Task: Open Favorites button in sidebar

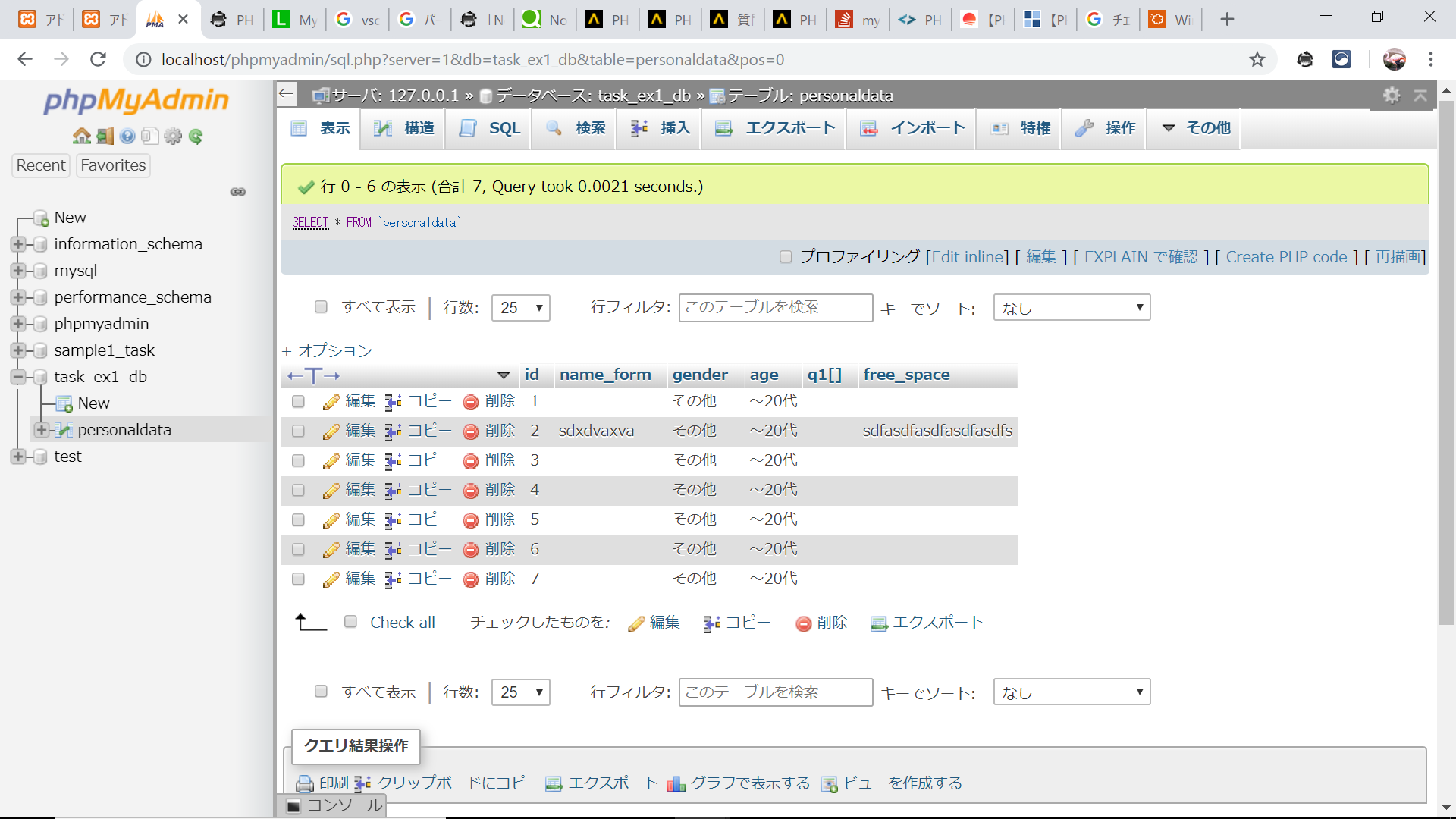Action: click(113, 165)
